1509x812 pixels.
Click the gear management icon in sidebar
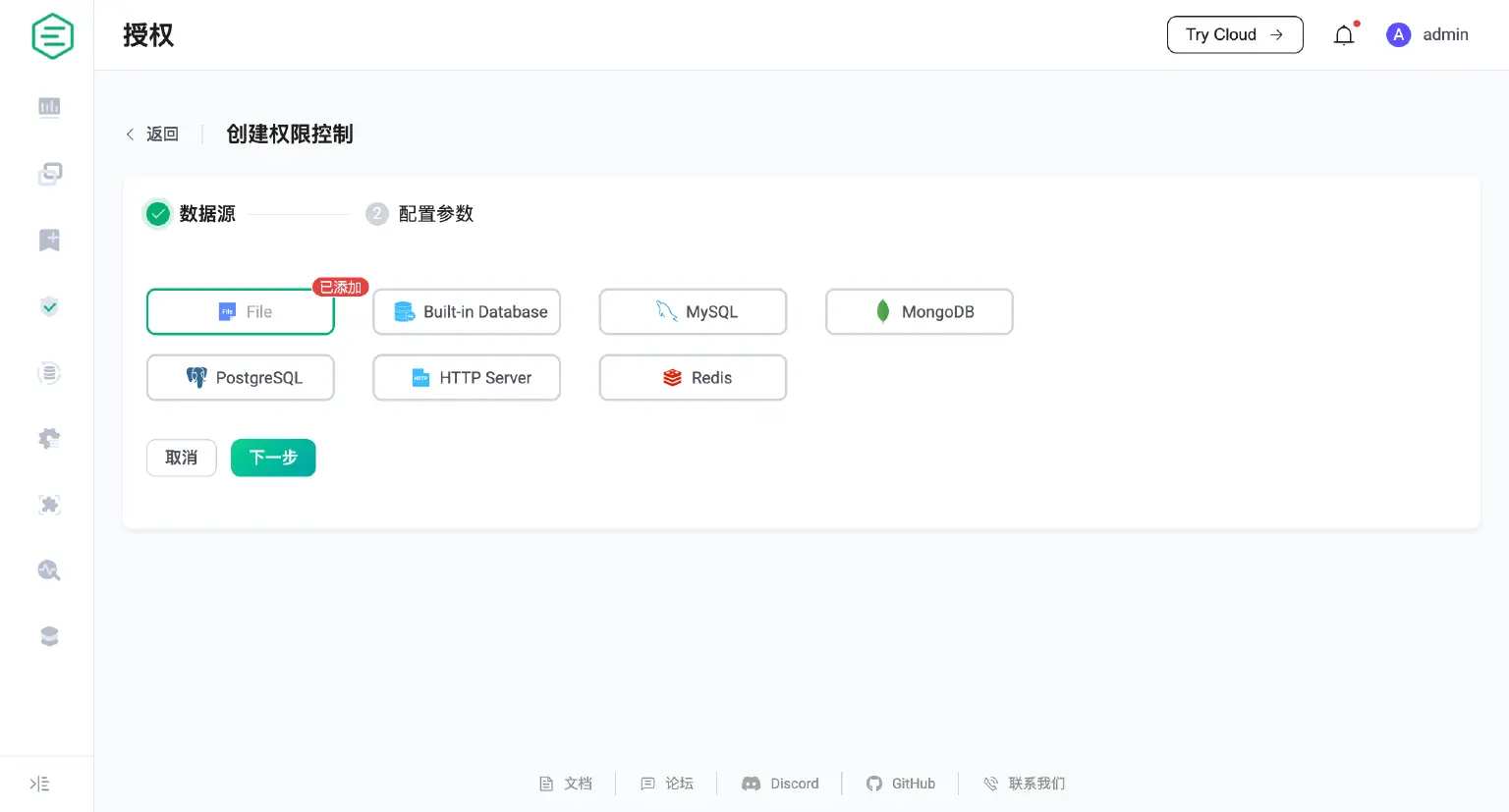tap(49, 439)
